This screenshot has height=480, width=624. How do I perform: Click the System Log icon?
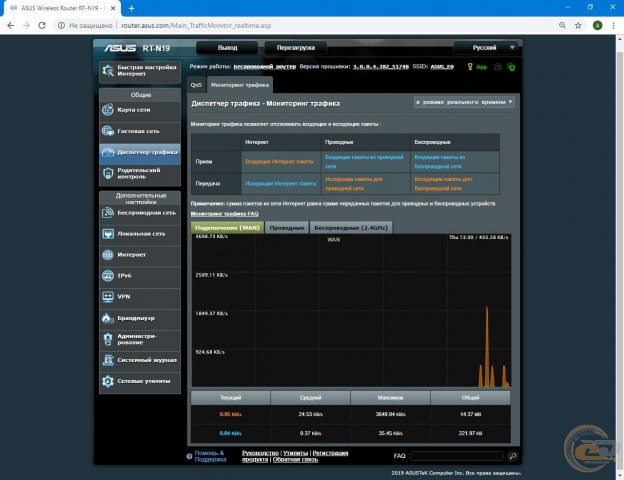pos(108,360)
